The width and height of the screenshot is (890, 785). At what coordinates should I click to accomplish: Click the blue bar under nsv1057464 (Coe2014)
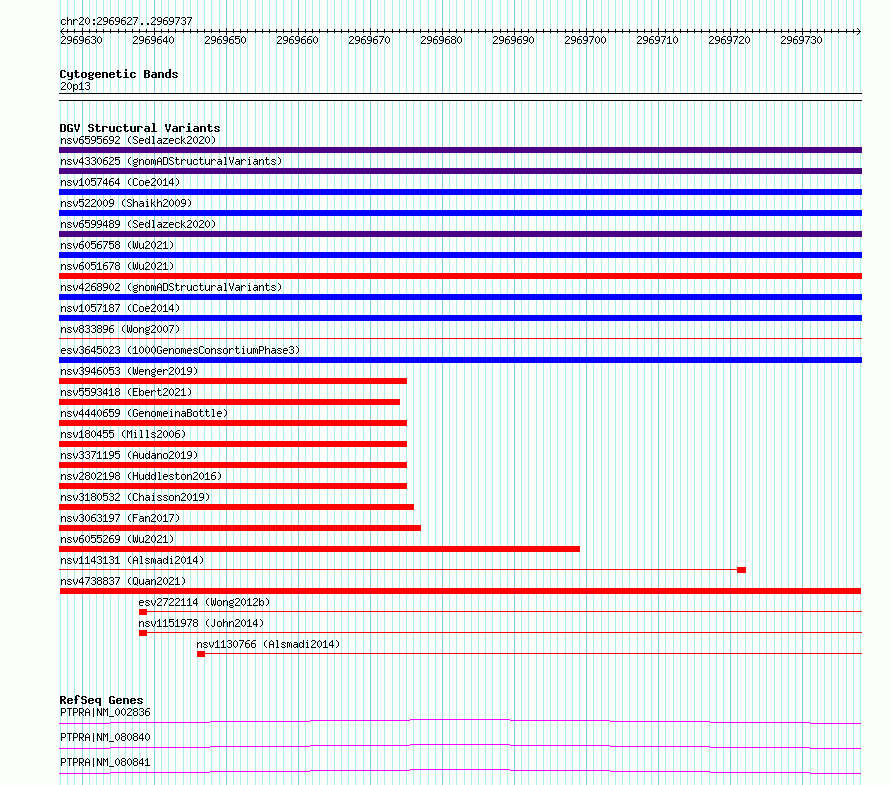click(x=460, y=192)
